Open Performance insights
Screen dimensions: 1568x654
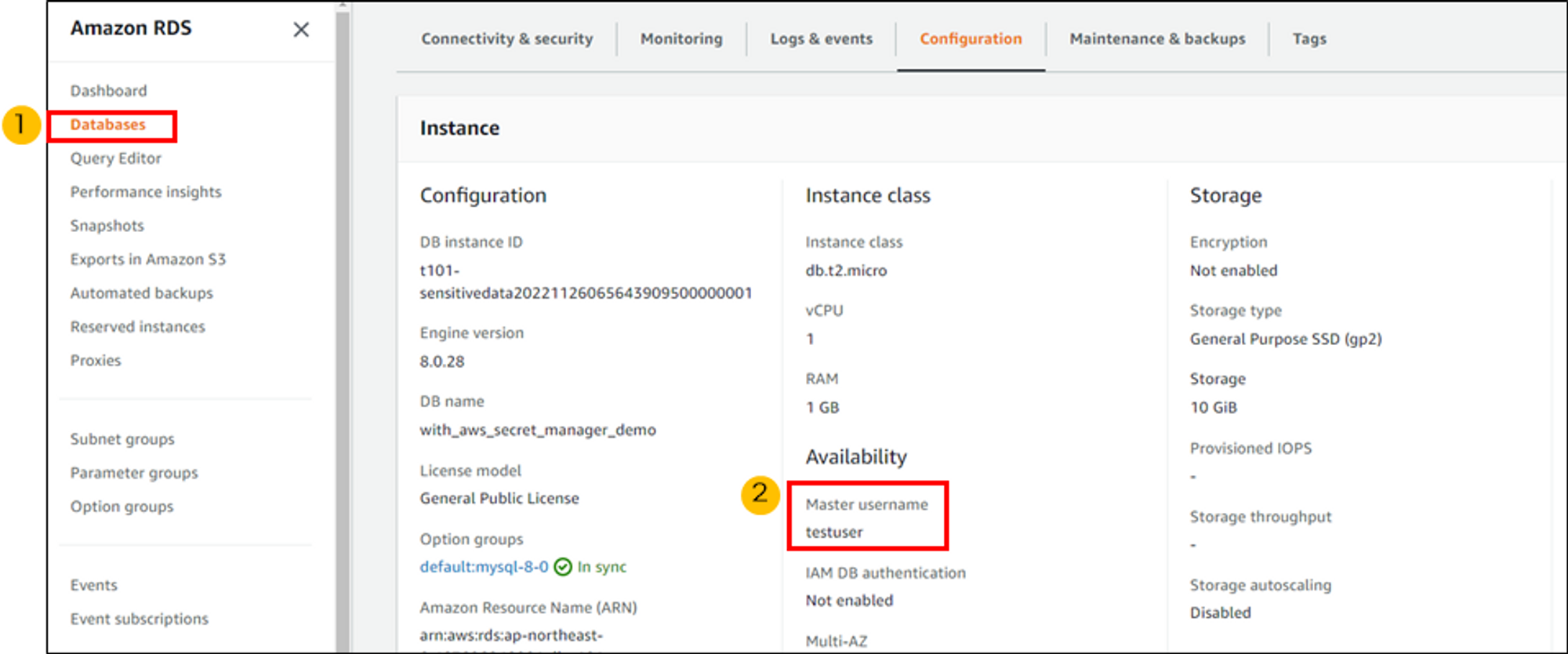[146, 192]
